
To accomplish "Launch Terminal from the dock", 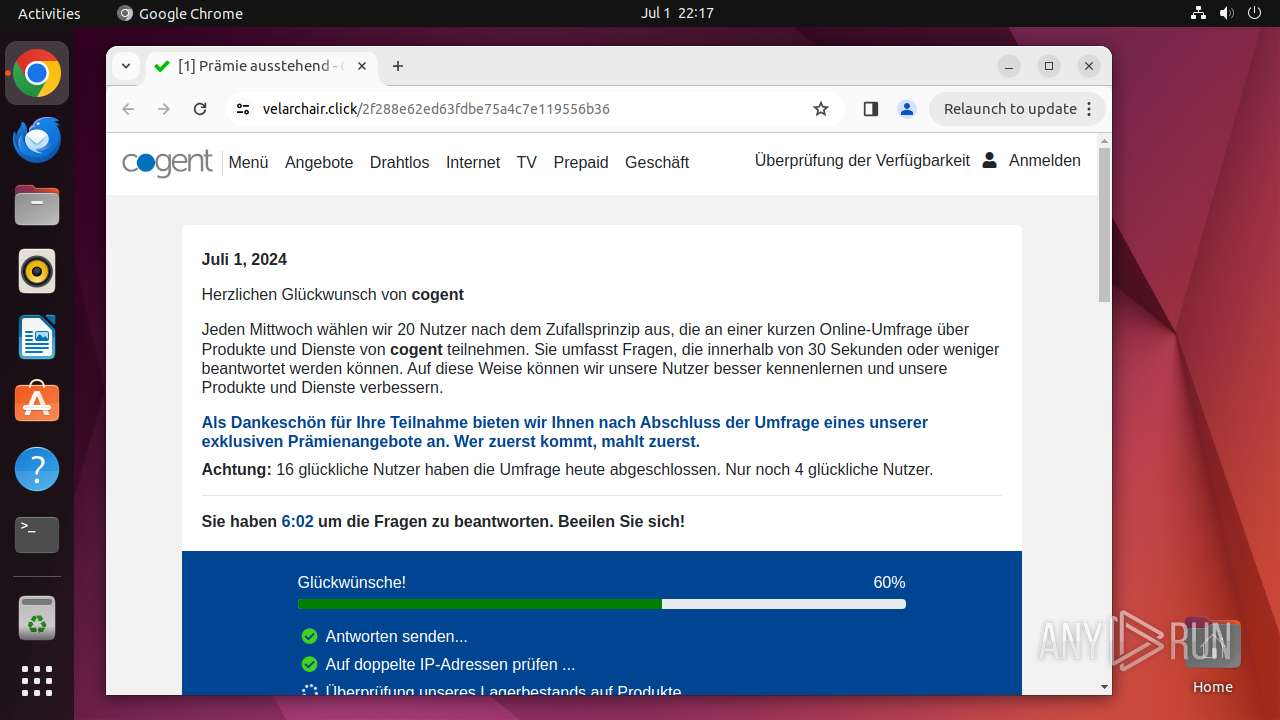I will 37,535.
